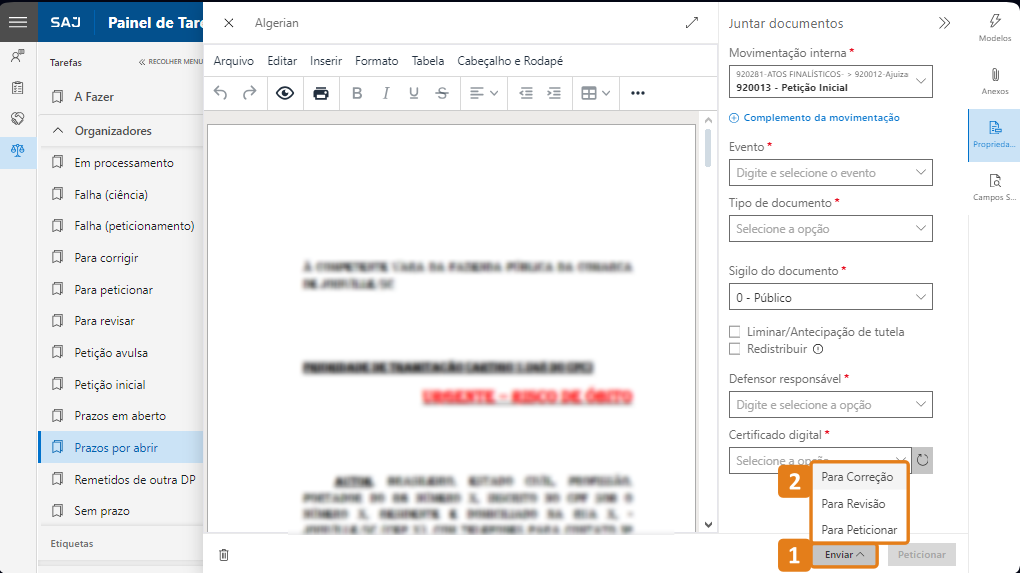Open Defensor responsável dropdown
Viewport: 1020px width, 573px height.
[x=831, y=405]
